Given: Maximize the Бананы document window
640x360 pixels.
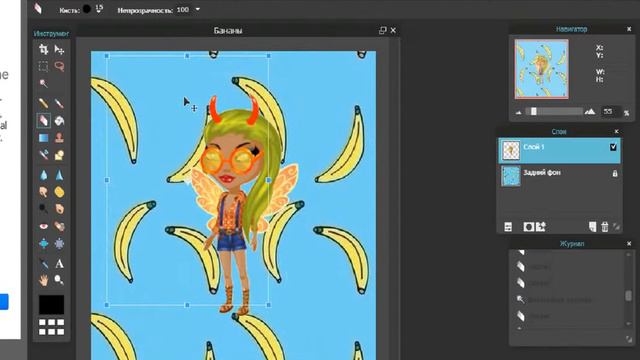Looking at the screenshot, I should 382,30.
